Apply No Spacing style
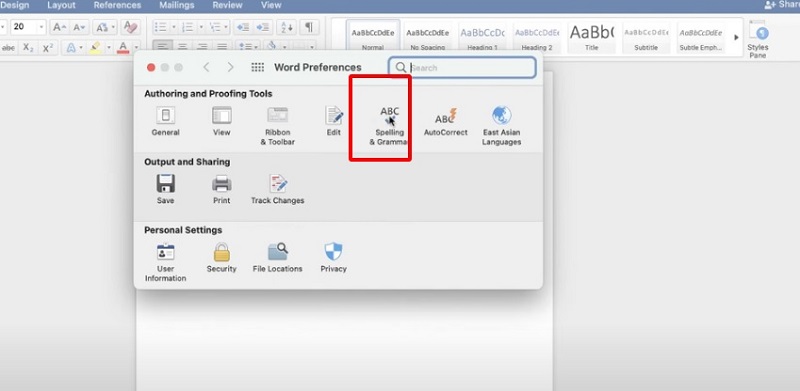Viewport: 800px width, 391px height. [x=428, y=37]
